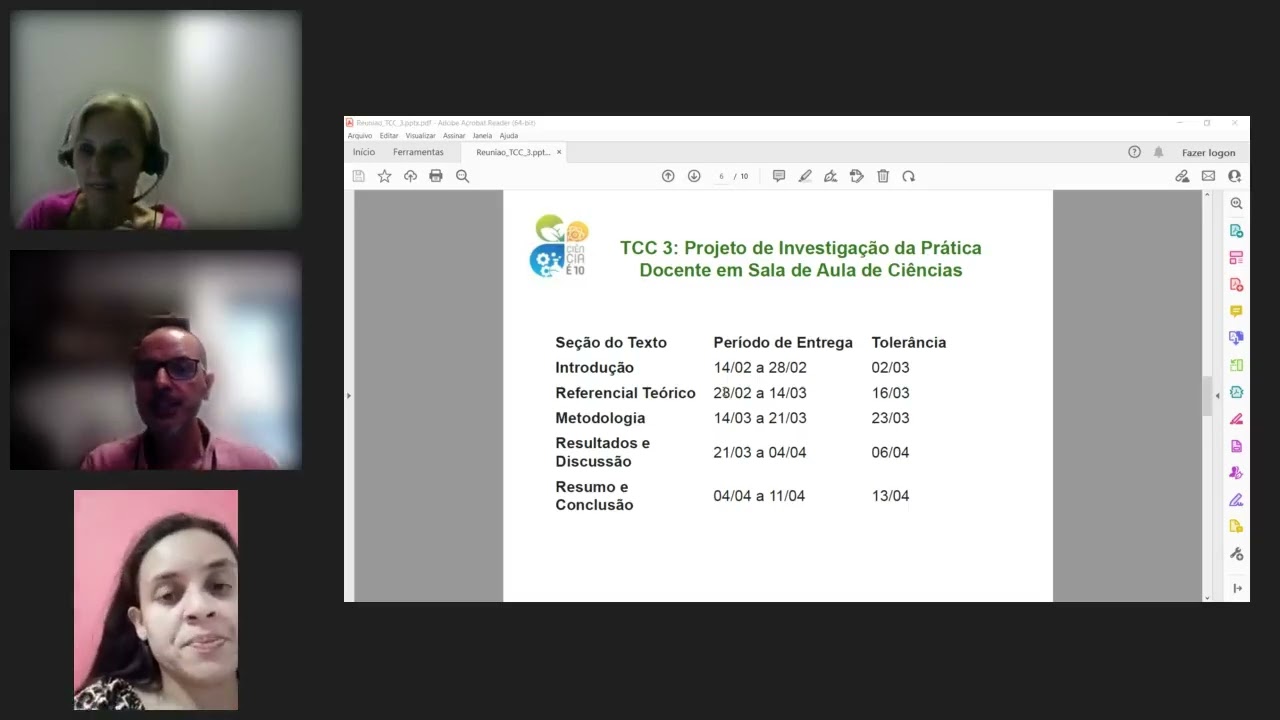The width and height of the screenshot is (1280, 720).
Task: Add a sticky note comment
Action: 779,176
